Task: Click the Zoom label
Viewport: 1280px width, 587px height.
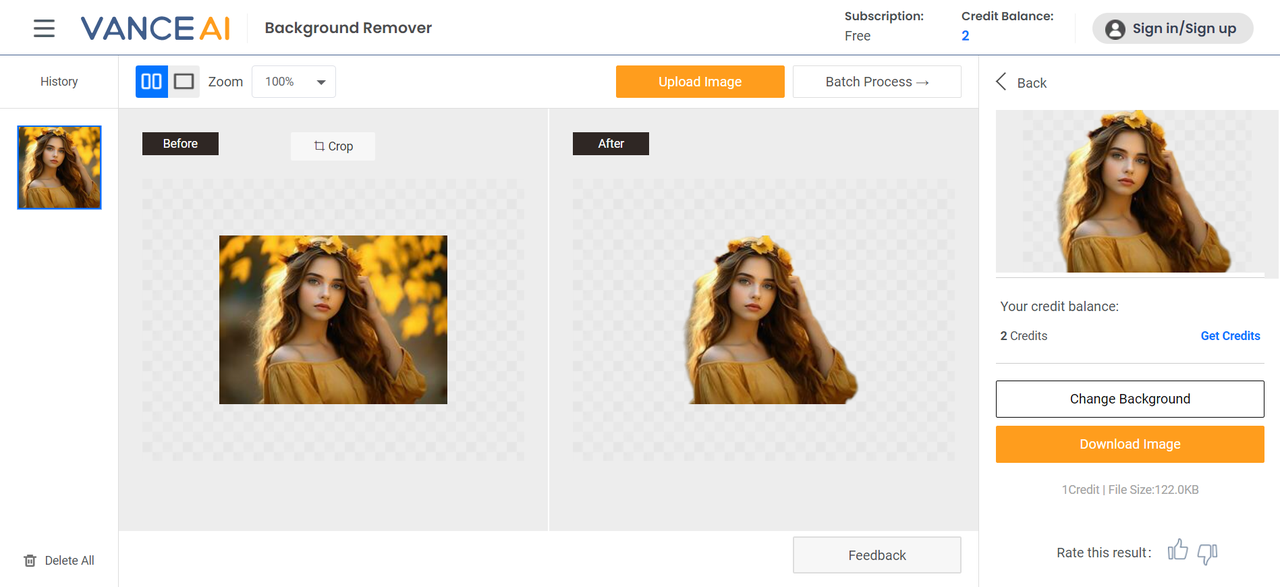Action: point(225,82)
